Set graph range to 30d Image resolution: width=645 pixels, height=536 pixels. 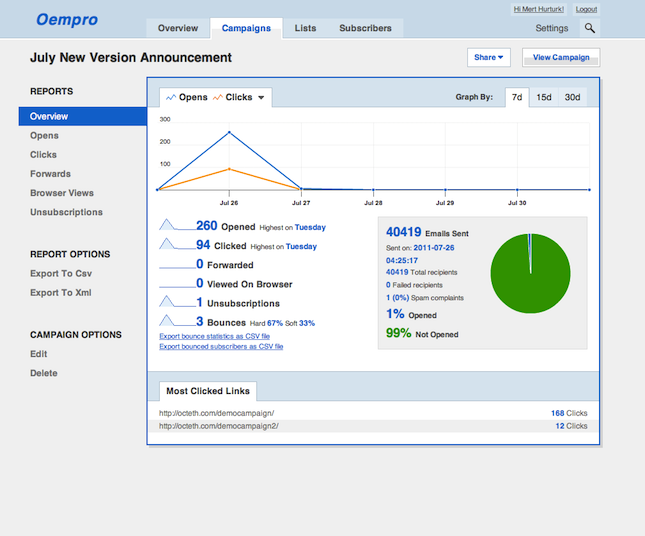click(x=572, y=98)
